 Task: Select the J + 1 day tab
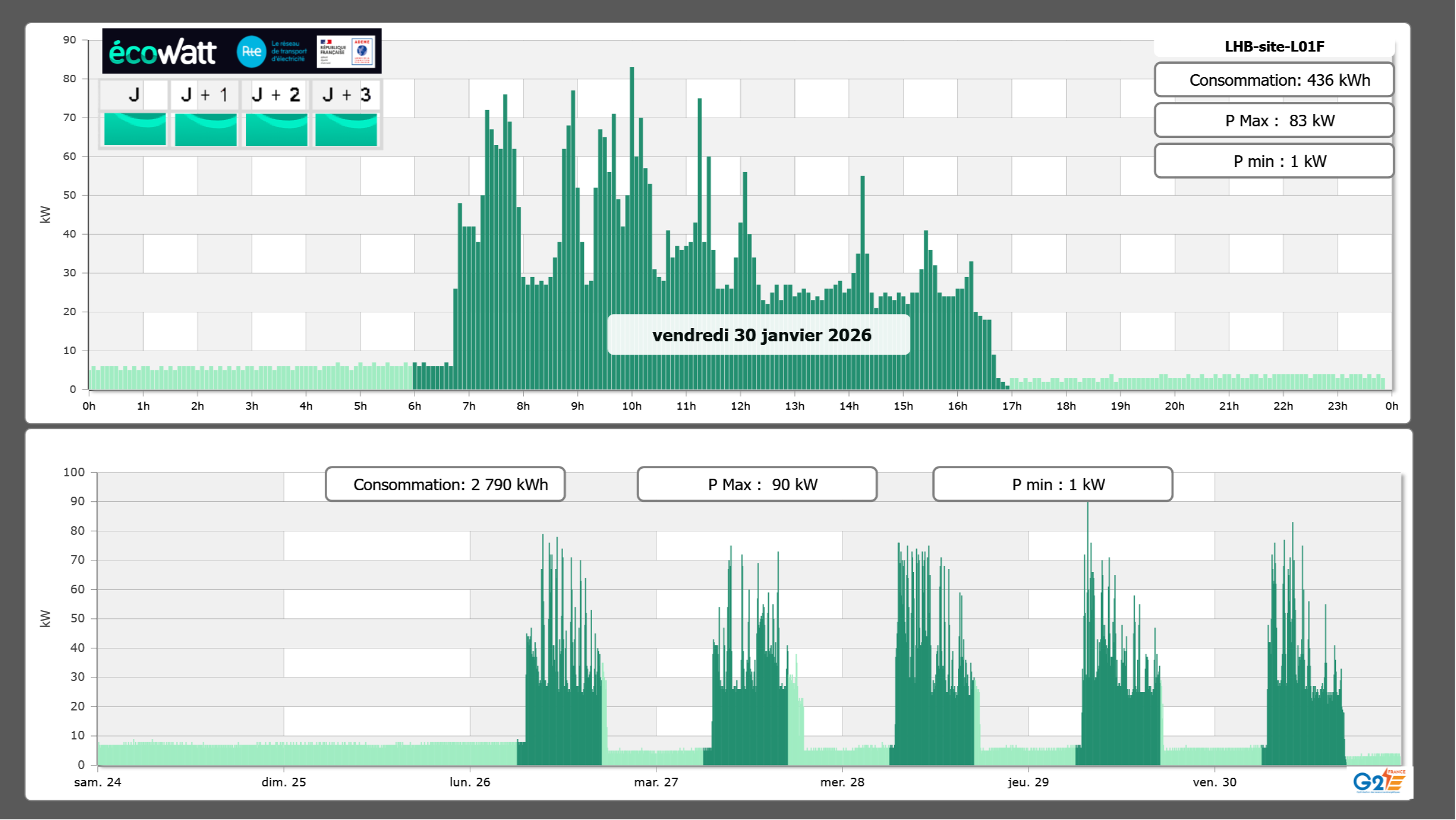205,94
